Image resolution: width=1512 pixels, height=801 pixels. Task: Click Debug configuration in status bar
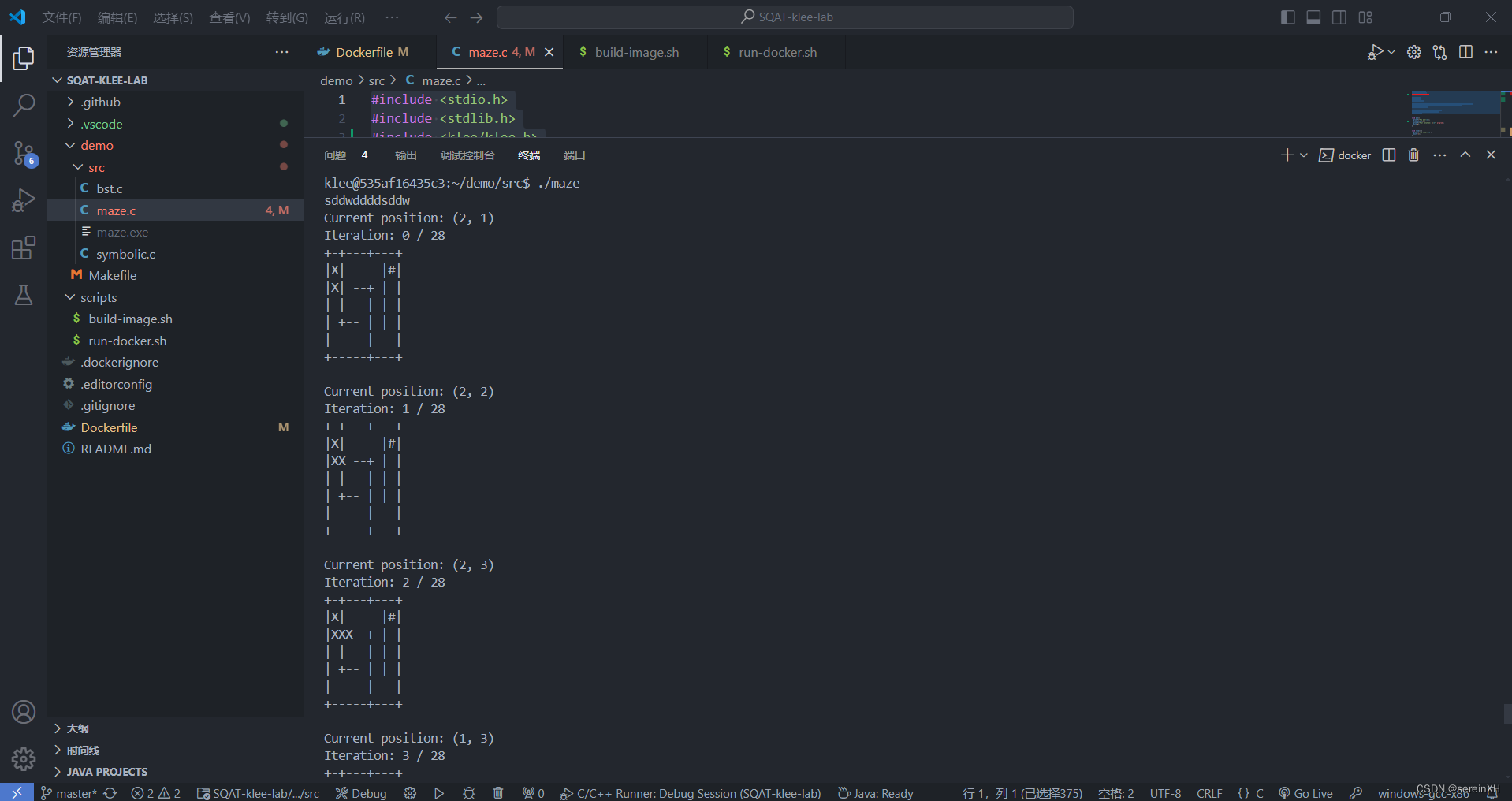pos(361,793)
